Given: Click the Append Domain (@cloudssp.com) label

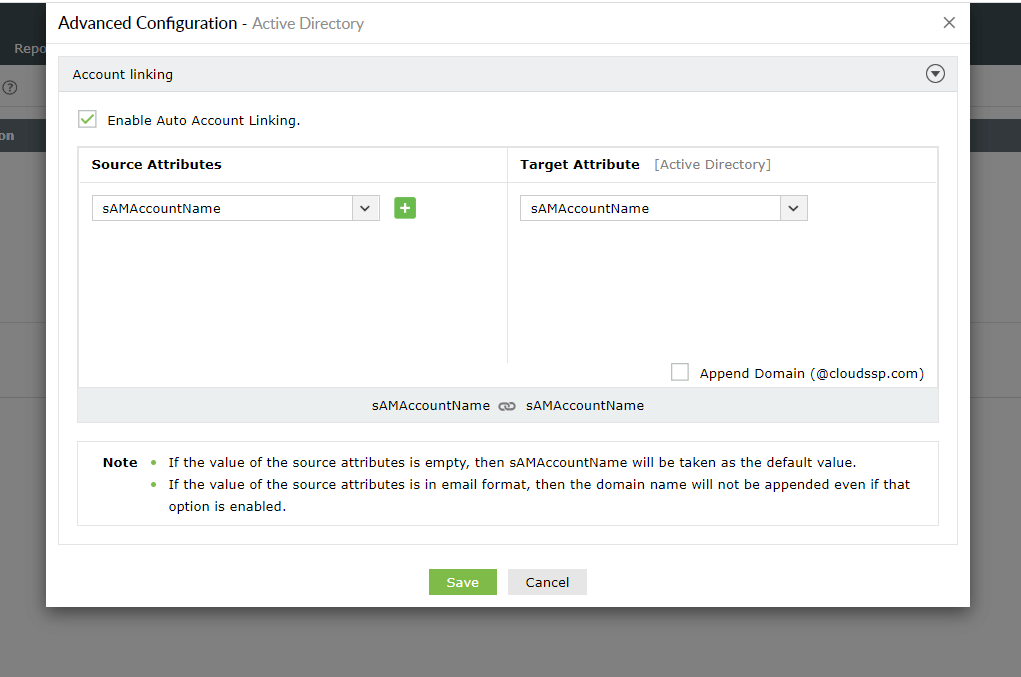Looking at the screenshot, I should (811, 373).
